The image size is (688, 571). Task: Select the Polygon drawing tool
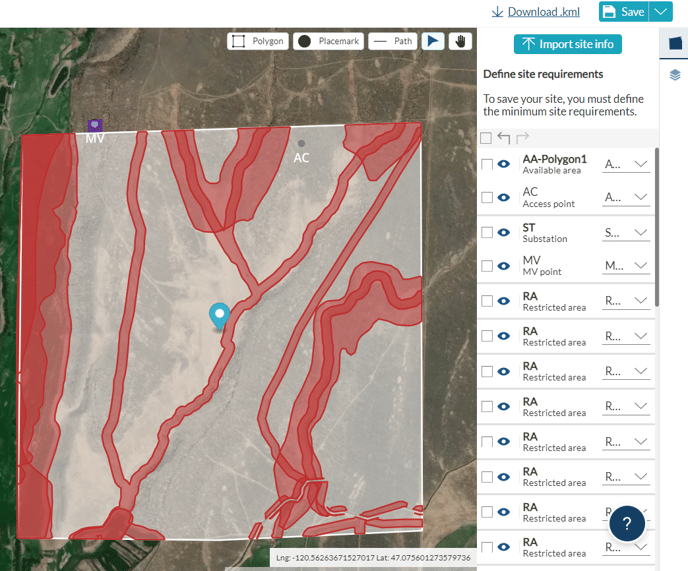[257, 41]
